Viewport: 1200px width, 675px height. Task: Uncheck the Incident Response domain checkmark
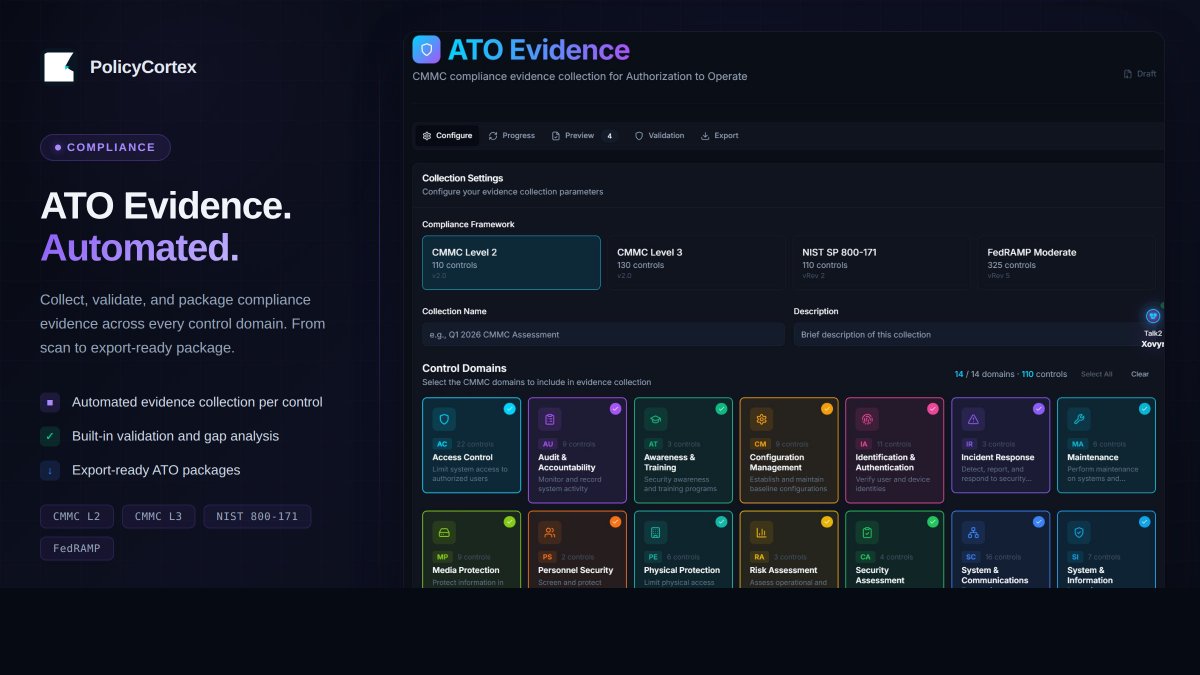click(1039, 408)
